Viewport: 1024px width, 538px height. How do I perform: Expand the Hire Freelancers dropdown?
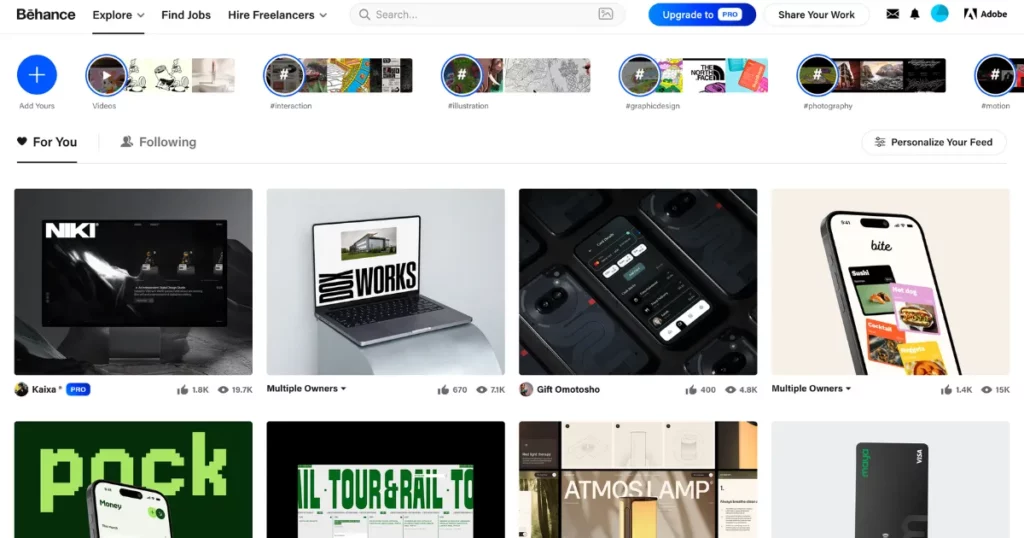[277, 15]
